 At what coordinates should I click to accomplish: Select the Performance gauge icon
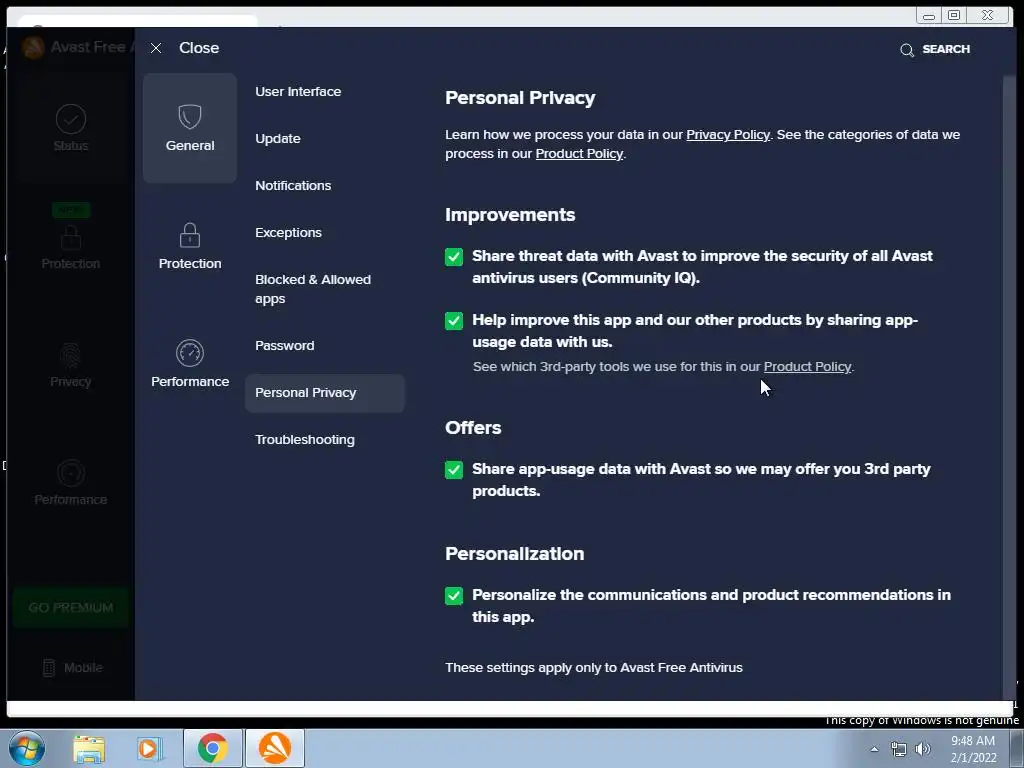click(190, 353)
